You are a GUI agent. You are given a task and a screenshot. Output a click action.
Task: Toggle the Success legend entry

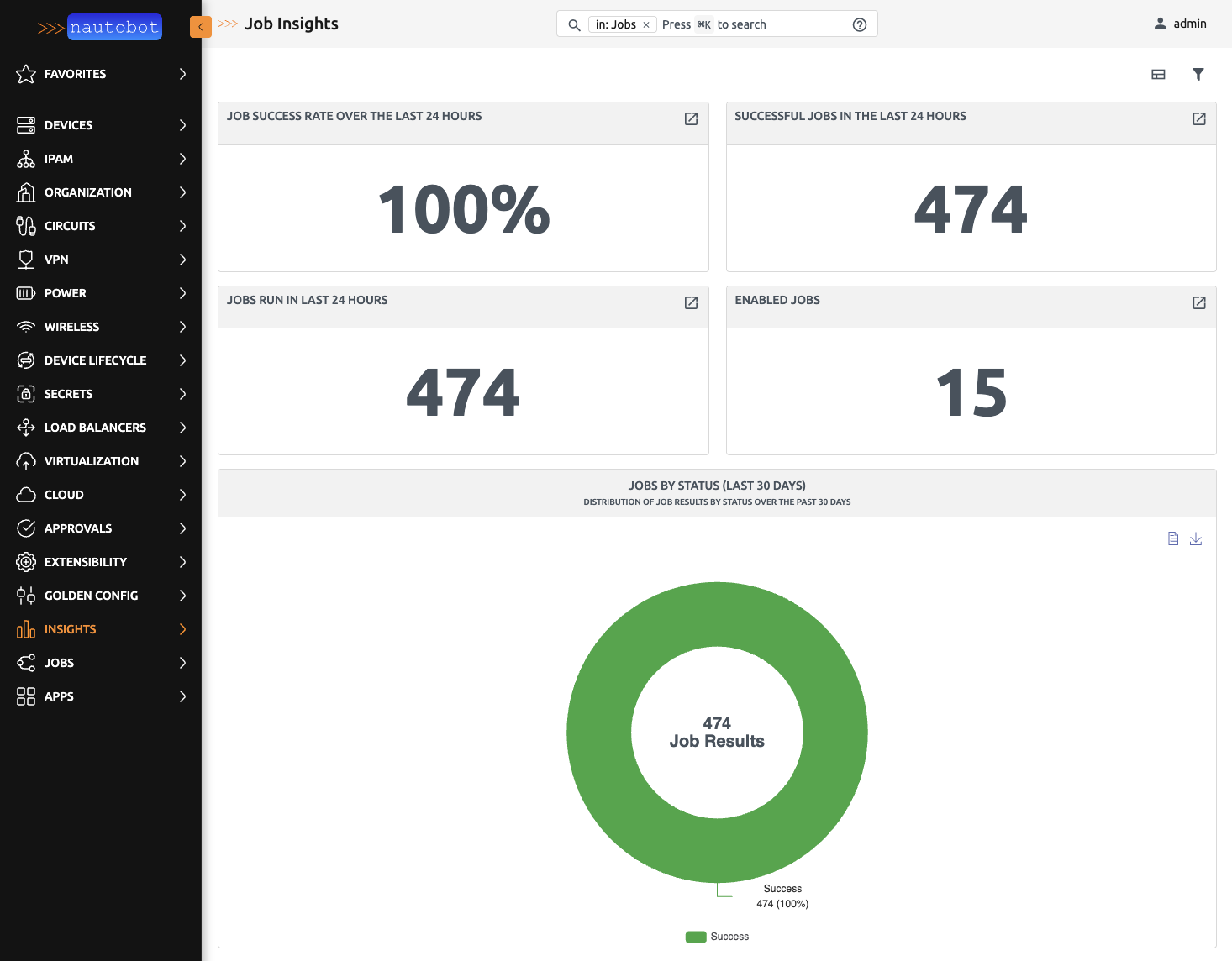716,936
